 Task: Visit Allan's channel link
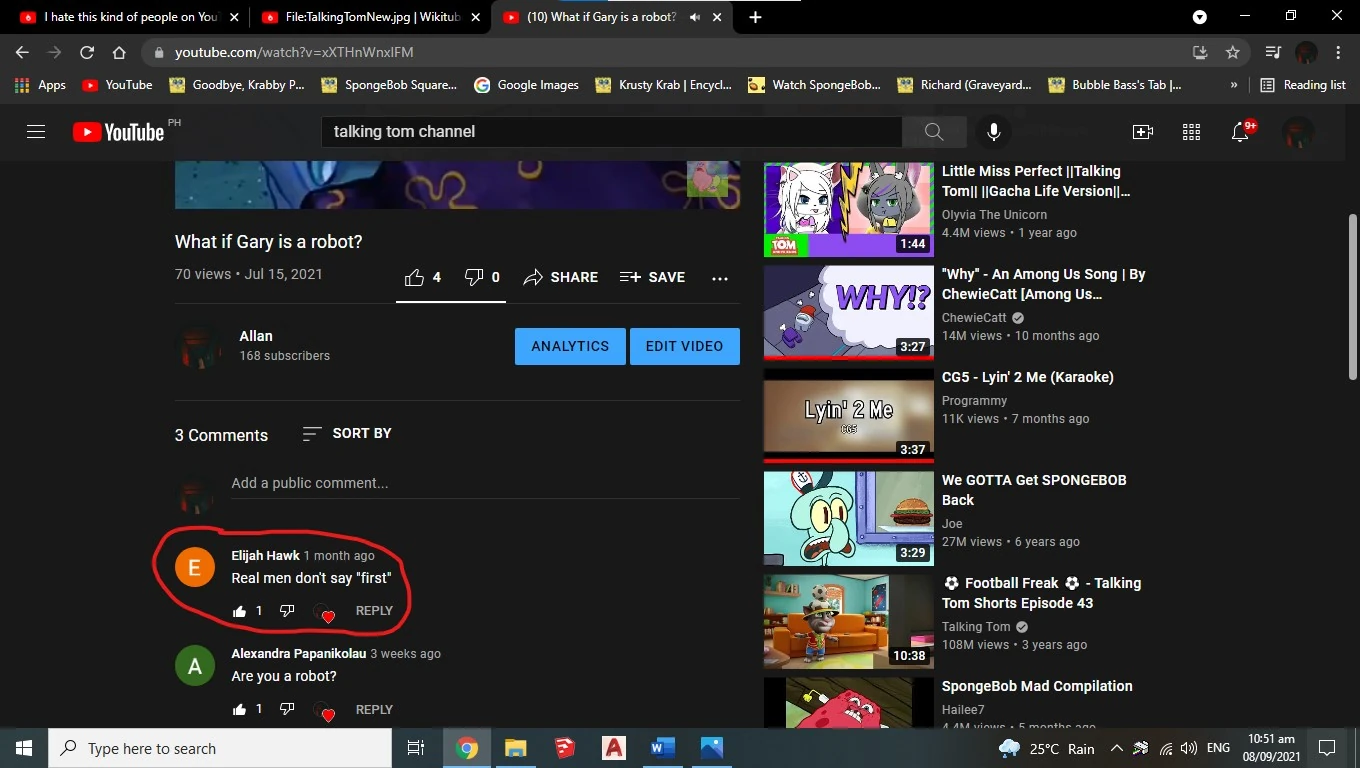(256, 336)
